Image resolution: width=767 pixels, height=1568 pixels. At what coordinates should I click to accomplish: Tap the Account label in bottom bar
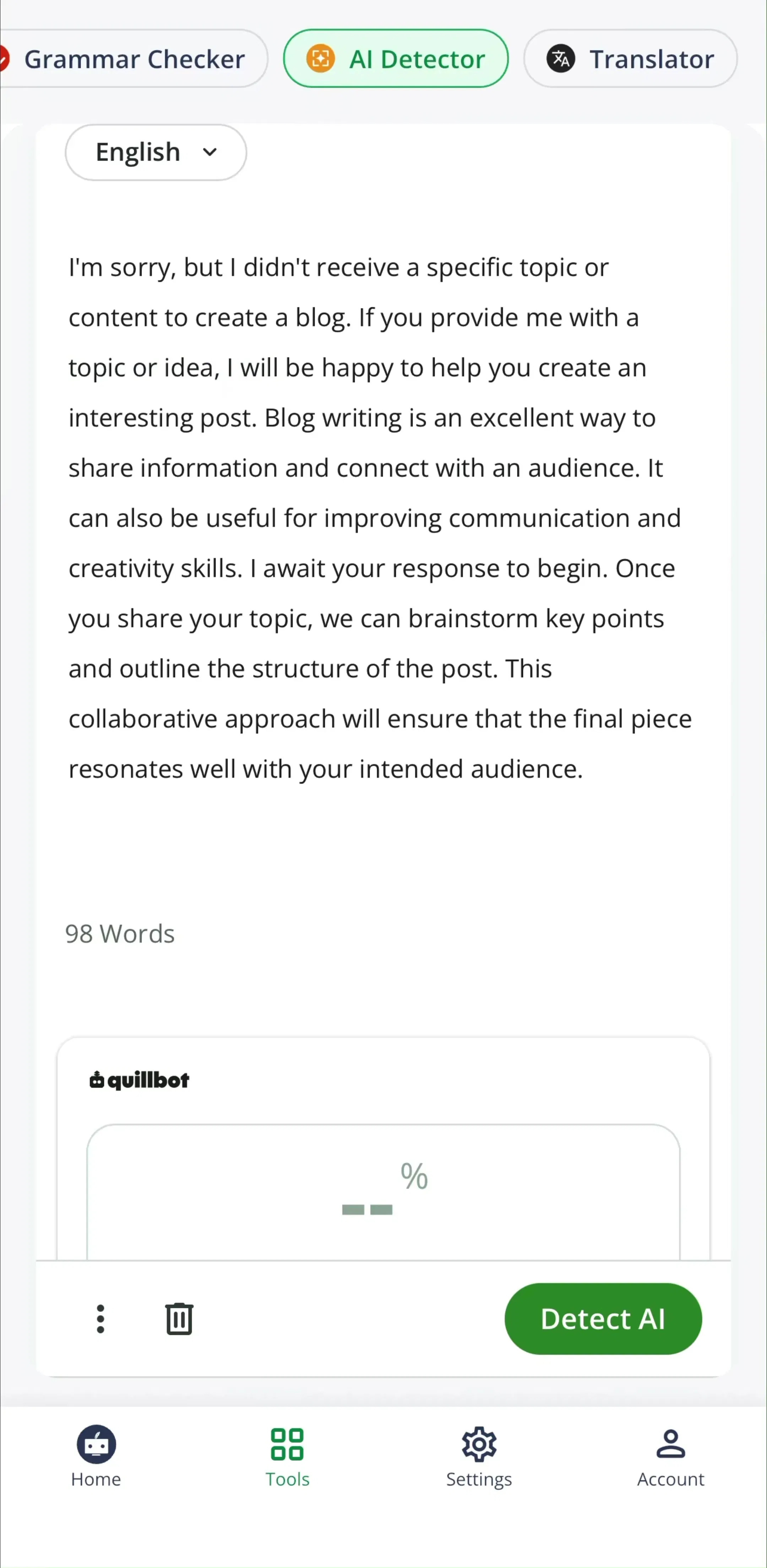[x=670, y=1479]
